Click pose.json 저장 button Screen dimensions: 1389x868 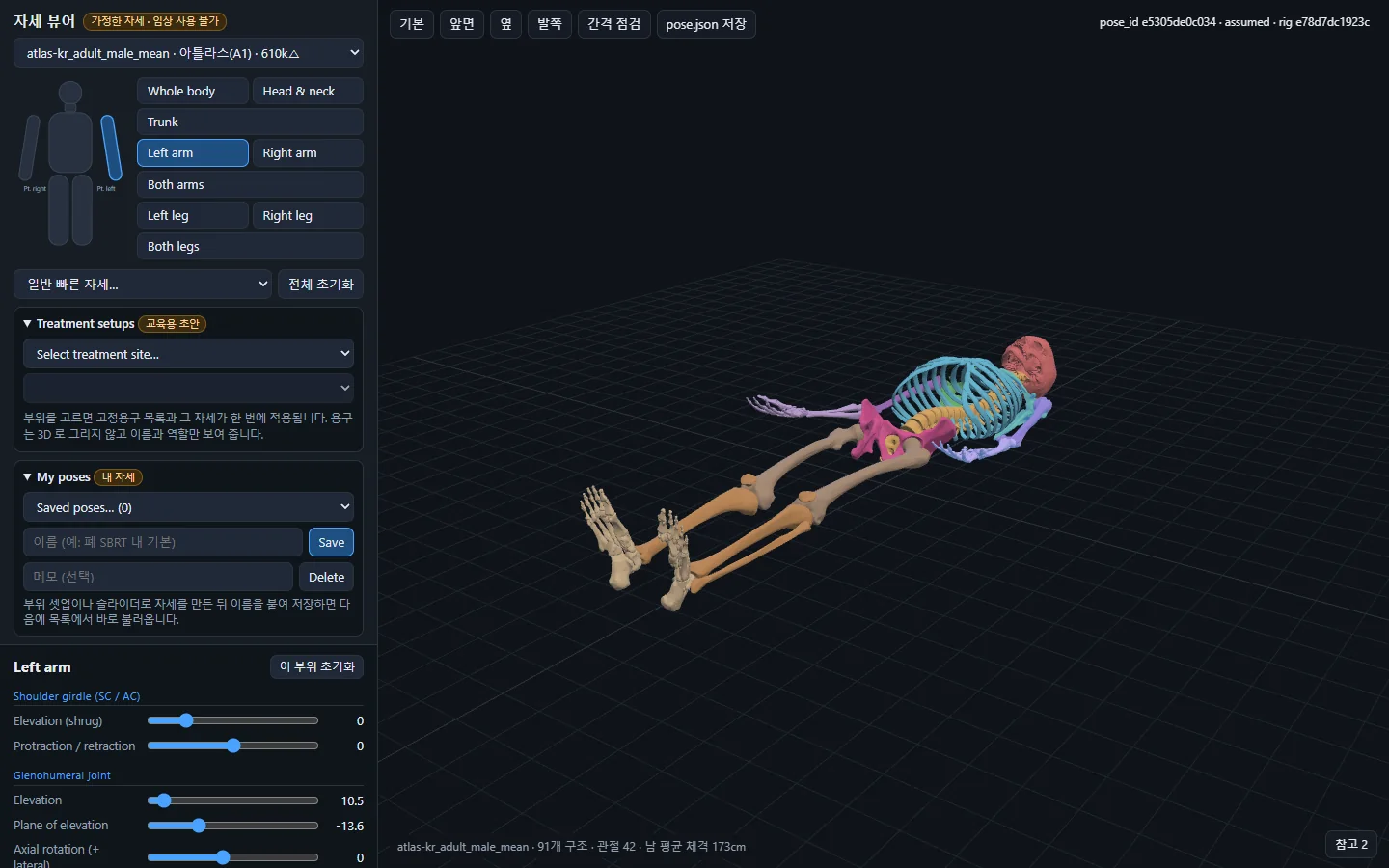coord(706,24)
